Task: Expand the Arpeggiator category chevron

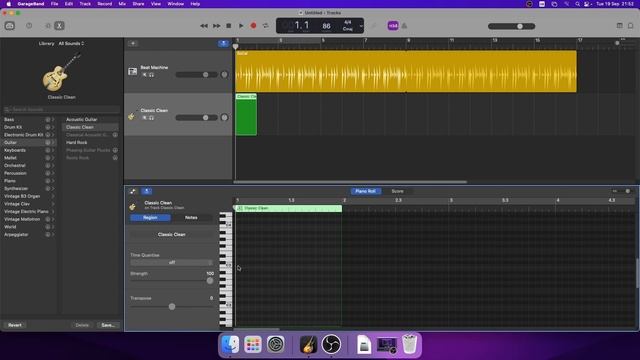Action: pos(53,235)
